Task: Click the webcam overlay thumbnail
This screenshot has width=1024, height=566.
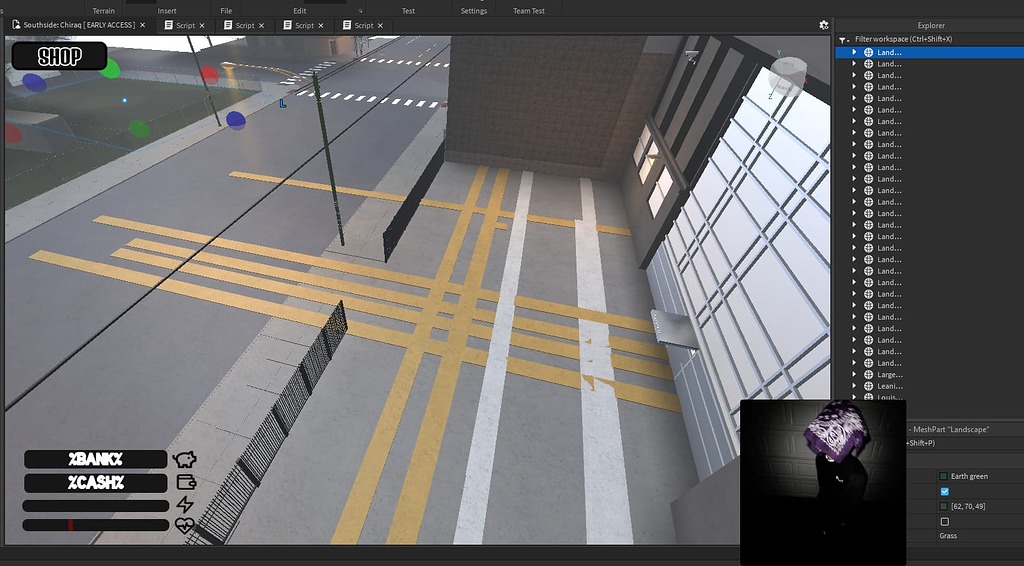Action: pyautogui.click(x=823, y=482)
